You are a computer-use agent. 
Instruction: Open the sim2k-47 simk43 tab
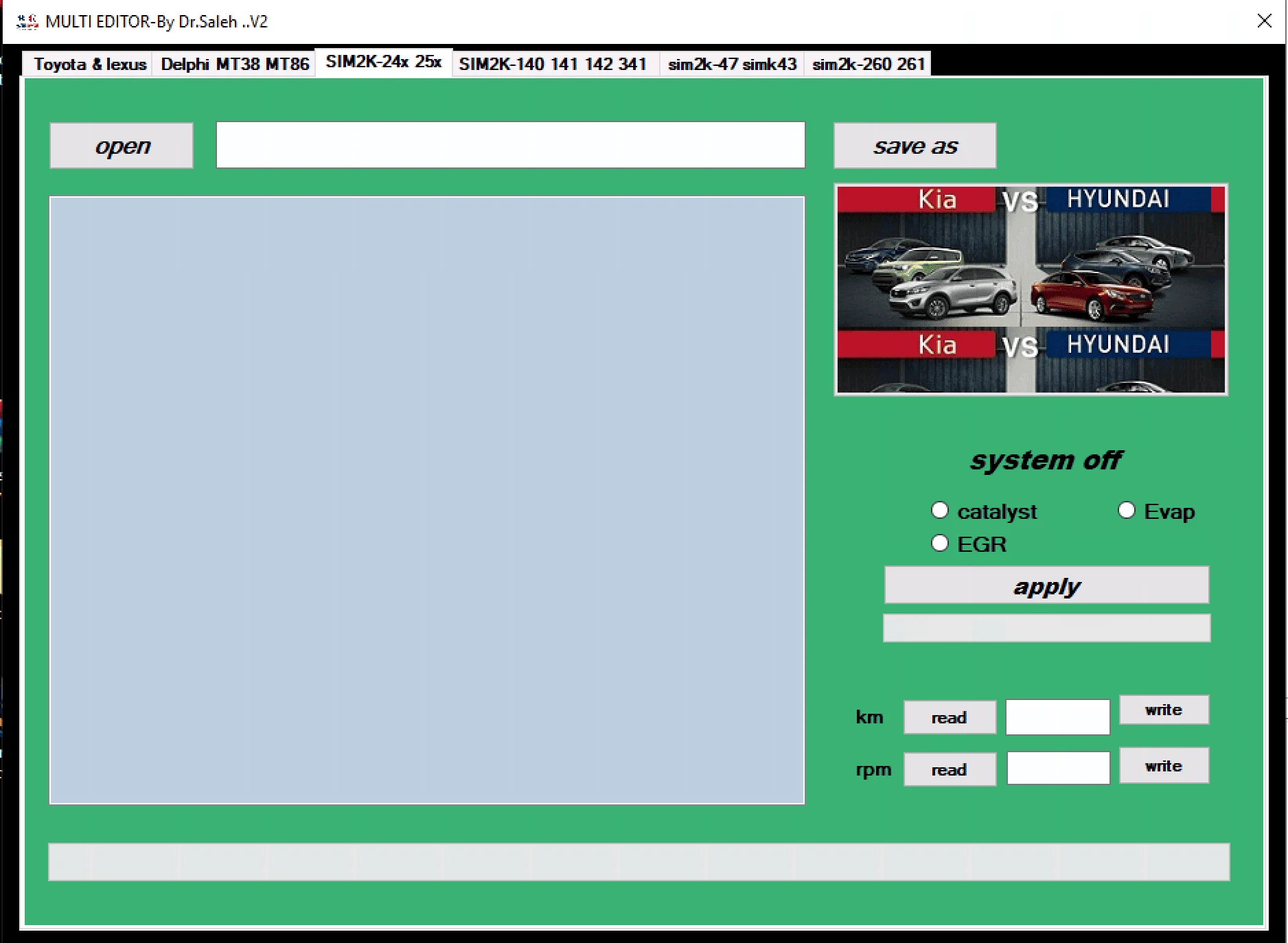tap(732, 65)
